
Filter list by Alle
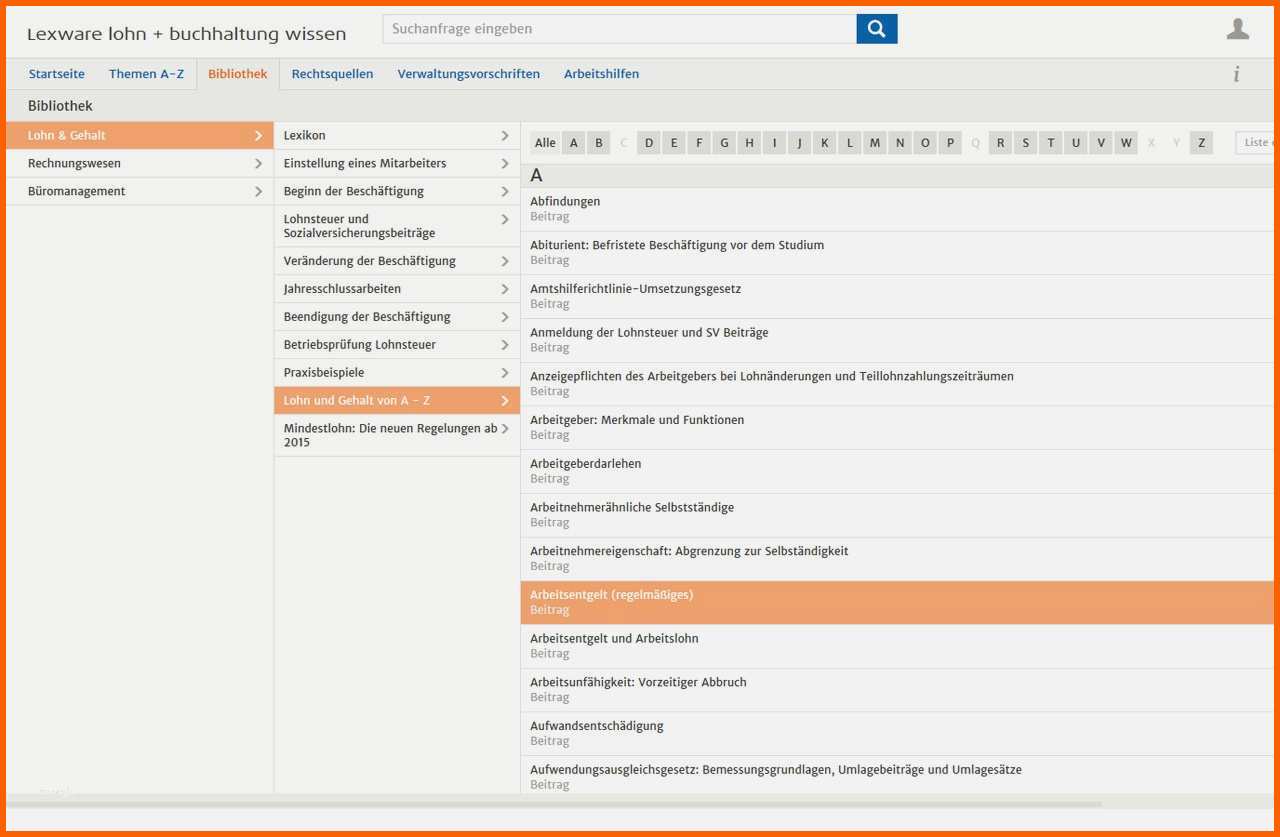tap(545, 143)
